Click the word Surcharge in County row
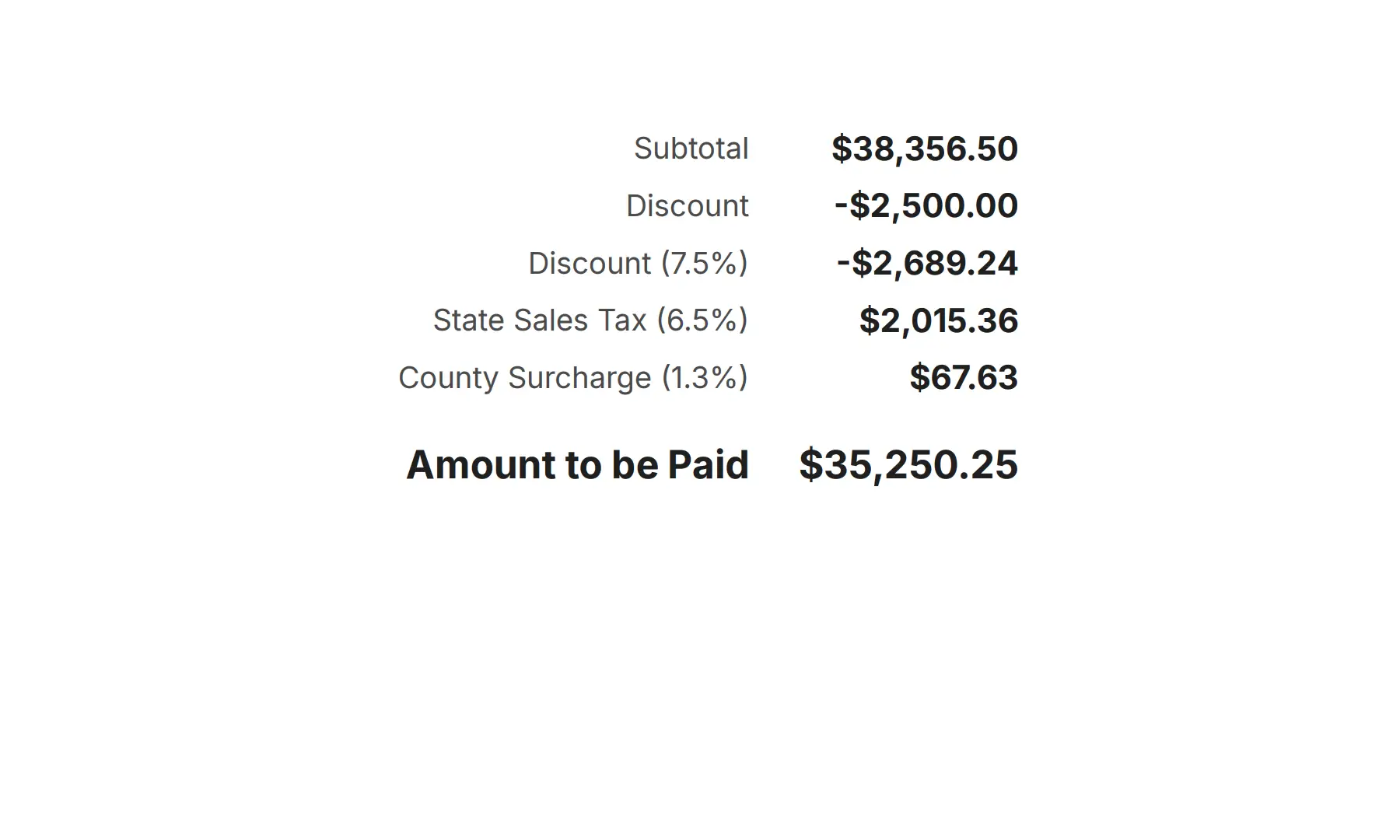 point(579,377)
